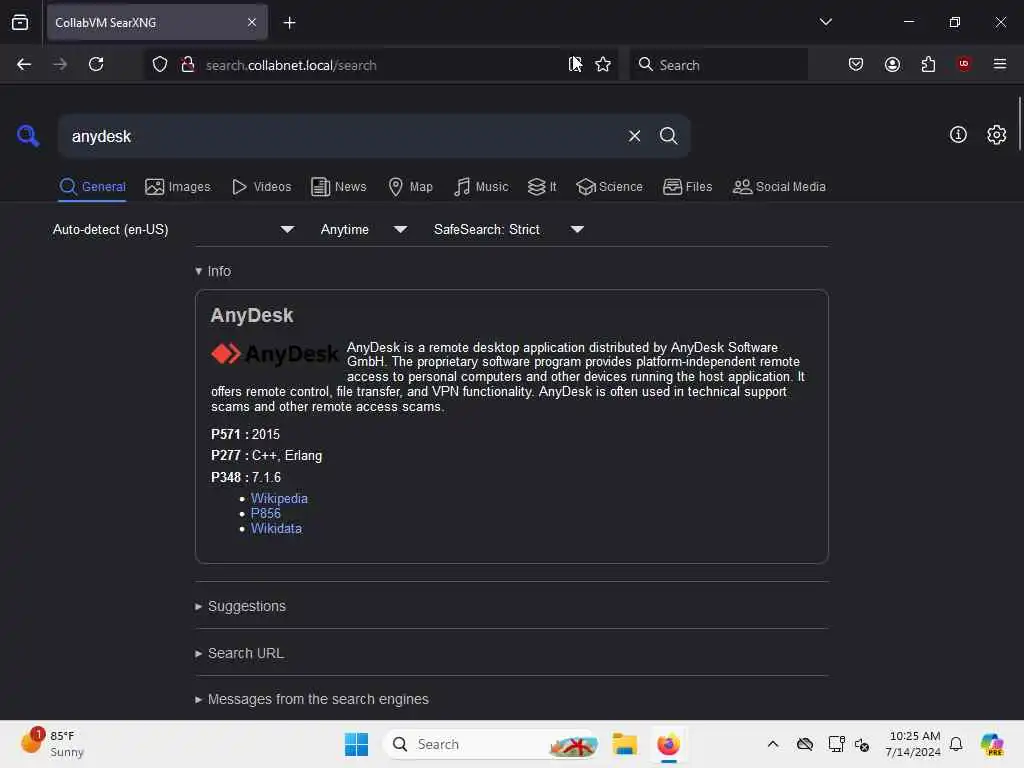Open Firefox application menu
Viewport: 1024px width, 768px height.
click(x=1000, y=64)
